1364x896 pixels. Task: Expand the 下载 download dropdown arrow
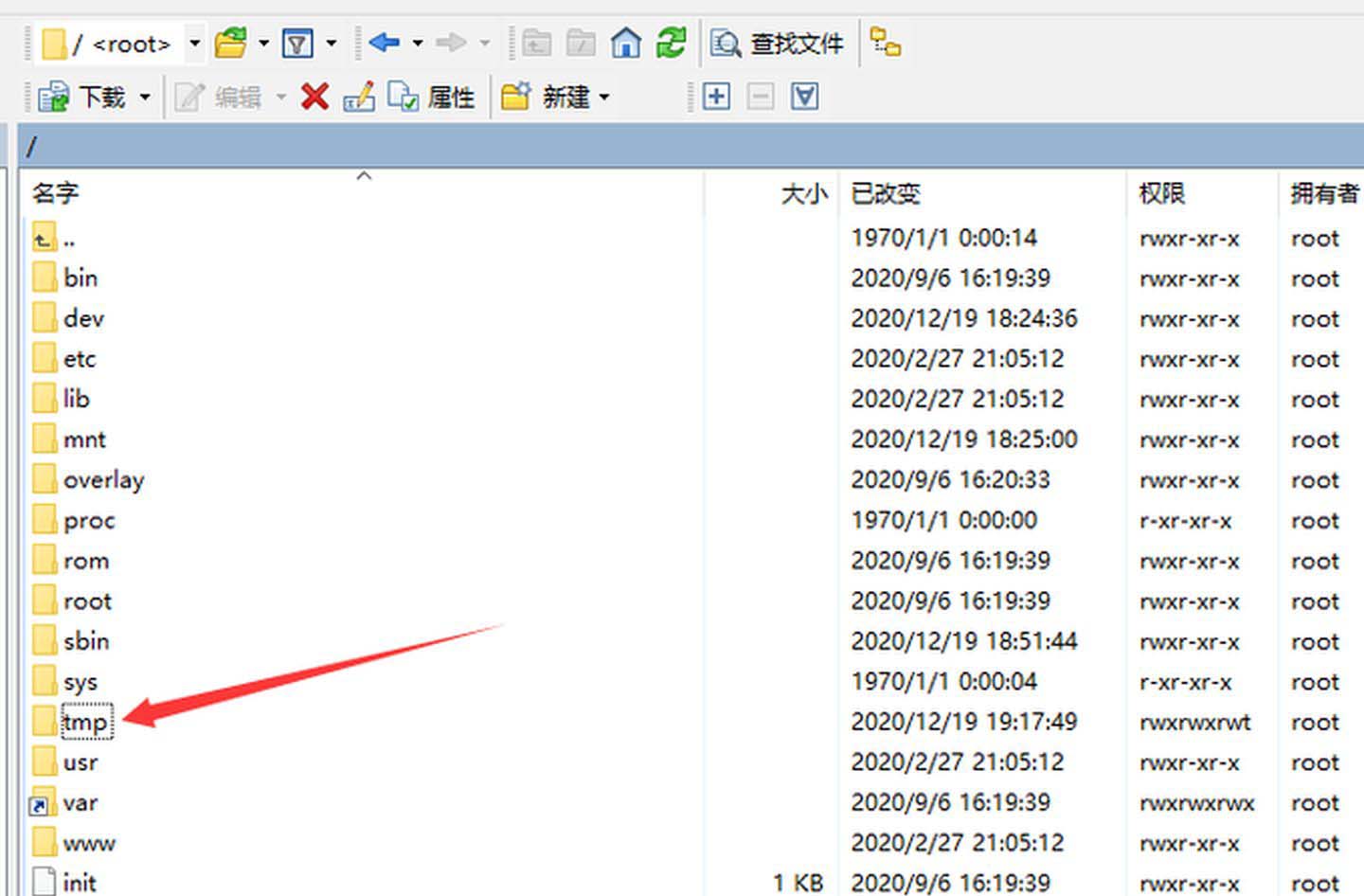(145, 97)
